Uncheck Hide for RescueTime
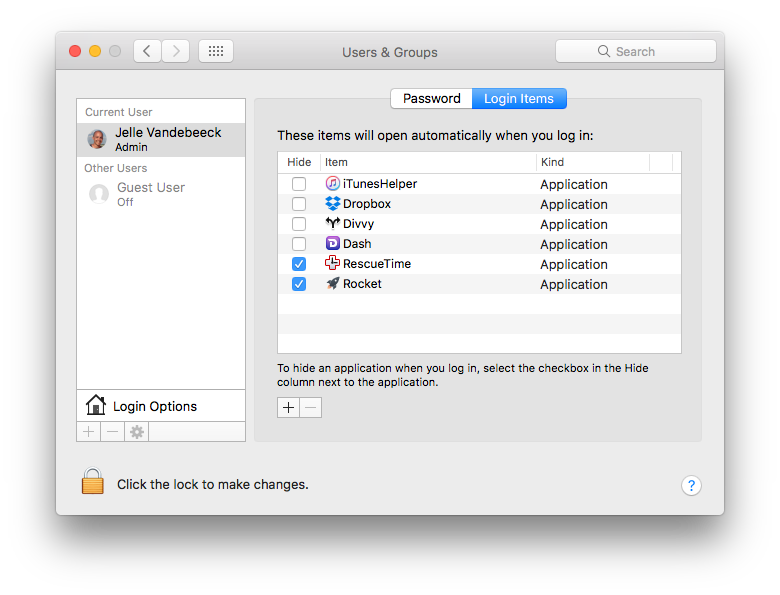Viewport: 780px width, 595px height. pos(299,264)
